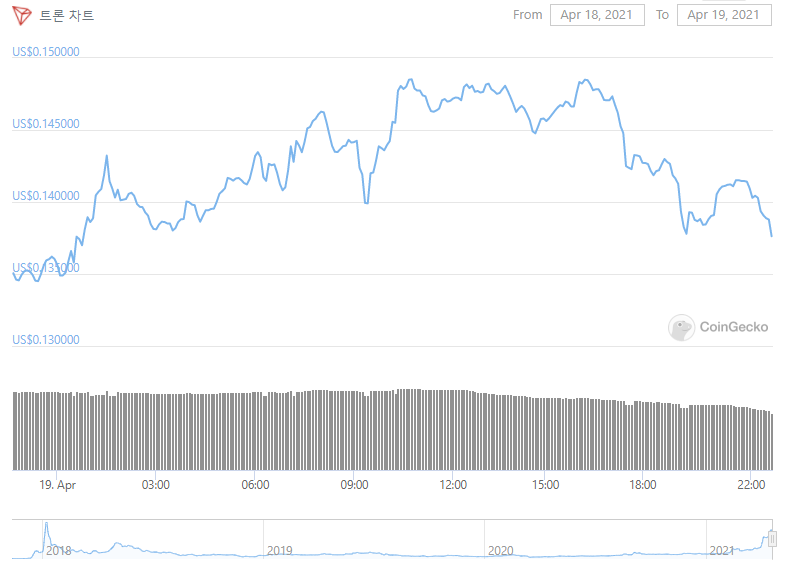807x574 pixels.
Task: Click the To label
Action: click(x=662, y=15)
